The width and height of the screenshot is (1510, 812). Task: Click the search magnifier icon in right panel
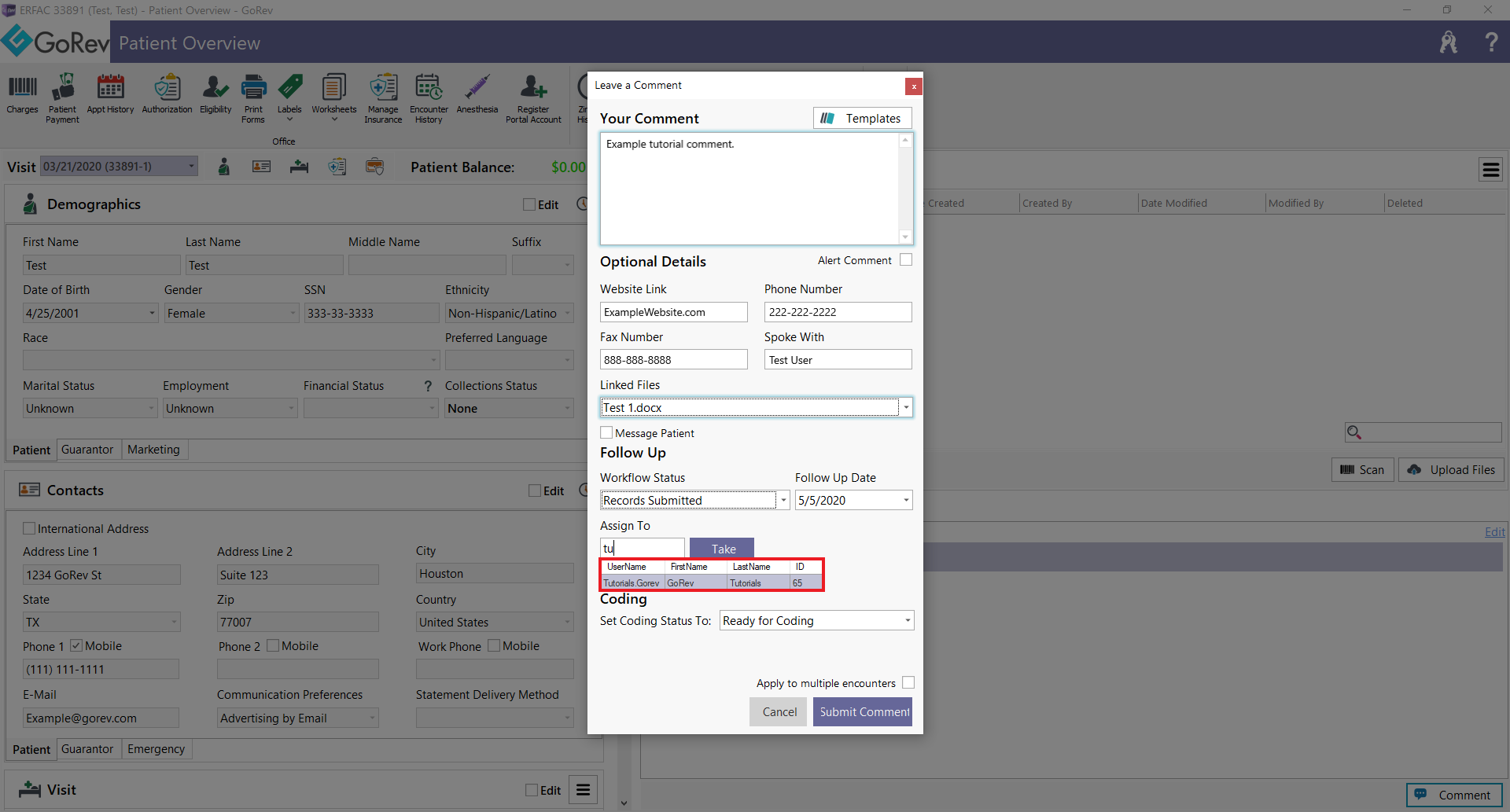(x=1354, y=432)
